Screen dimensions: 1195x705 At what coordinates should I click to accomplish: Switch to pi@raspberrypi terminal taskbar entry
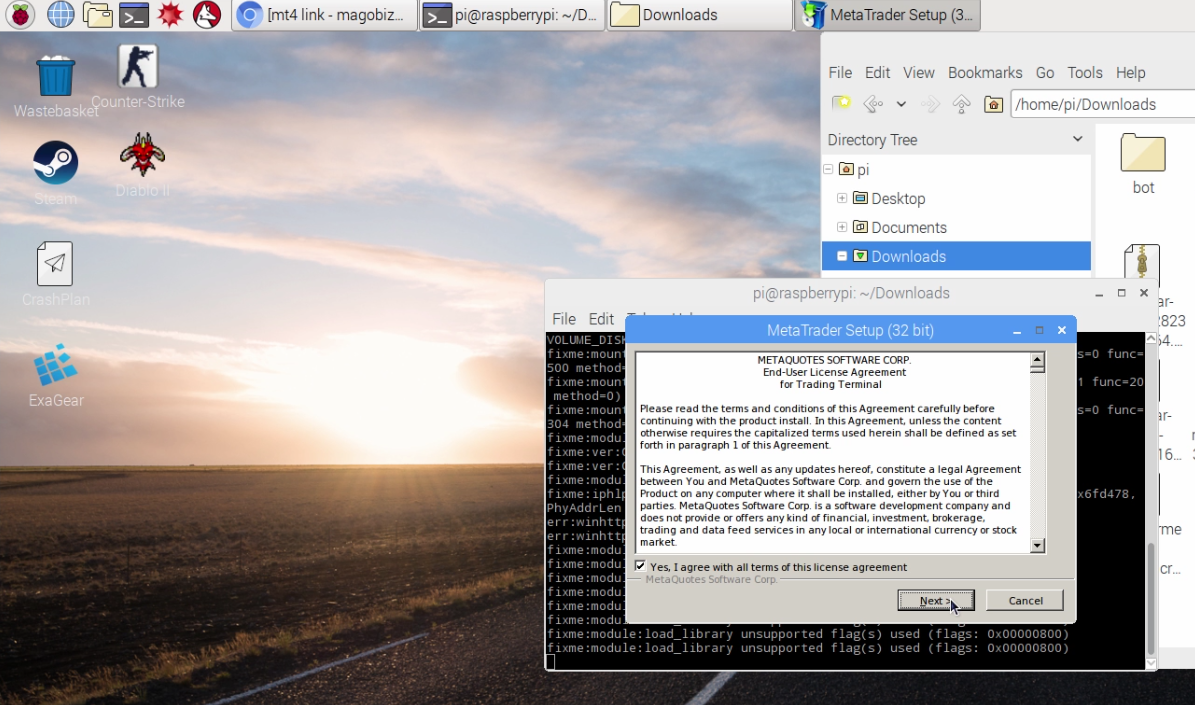[x=512, y=15]
